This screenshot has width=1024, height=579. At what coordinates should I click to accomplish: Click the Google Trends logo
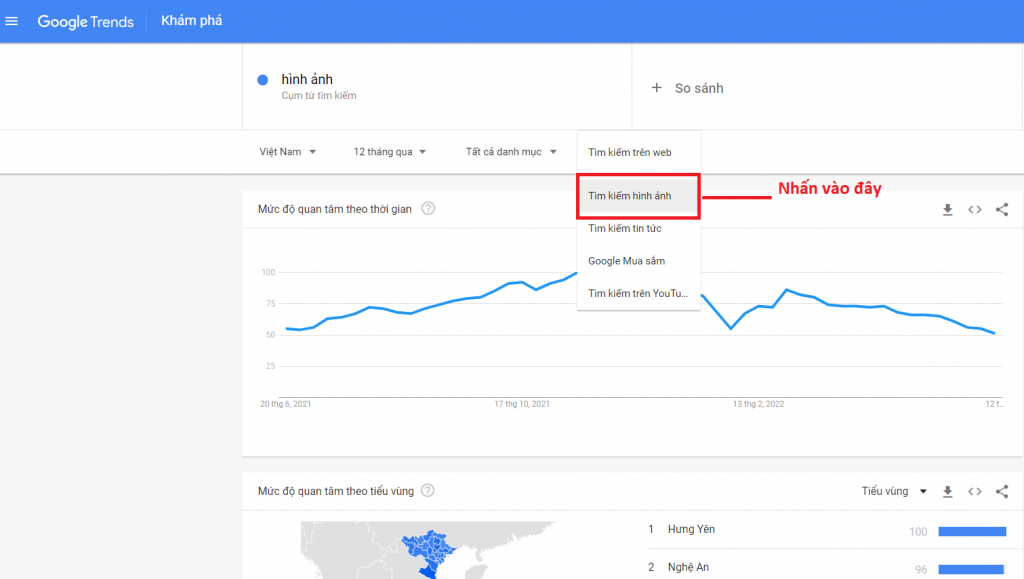click(x=86, y=22)
